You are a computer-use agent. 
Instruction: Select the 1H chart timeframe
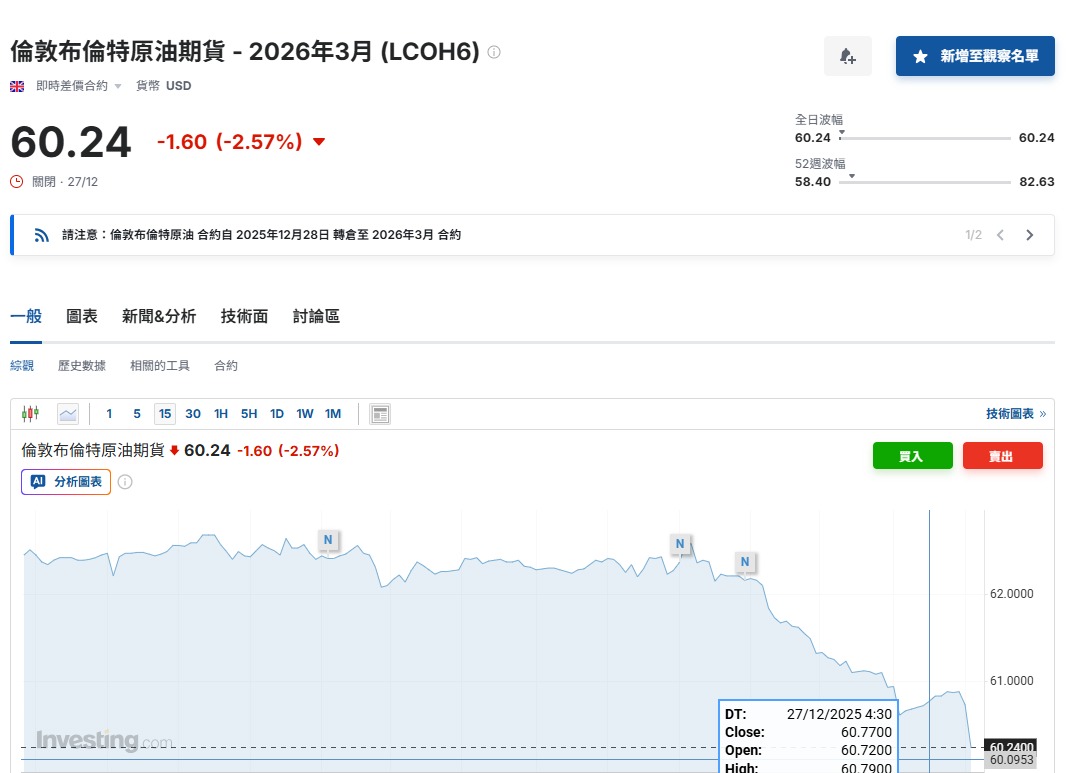(221, 413)
